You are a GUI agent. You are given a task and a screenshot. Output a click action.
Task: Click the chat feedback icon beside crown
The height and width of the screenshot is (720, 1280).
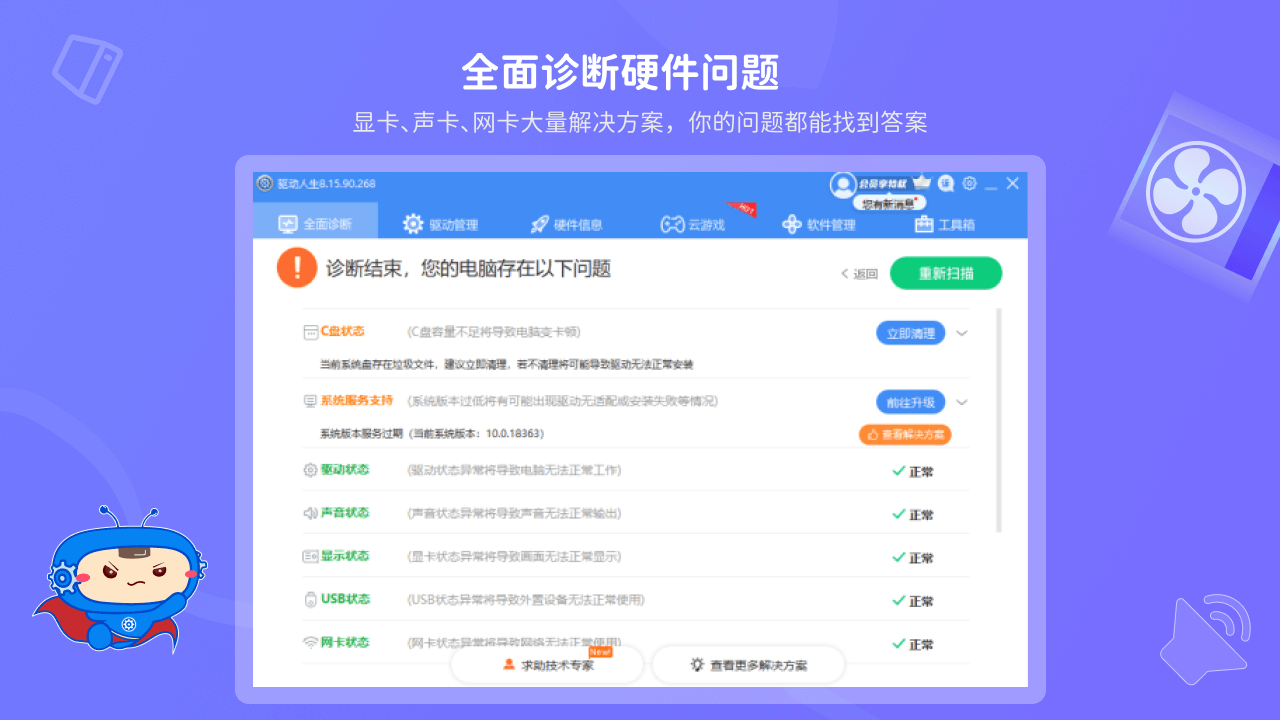[x=946, y=183]
